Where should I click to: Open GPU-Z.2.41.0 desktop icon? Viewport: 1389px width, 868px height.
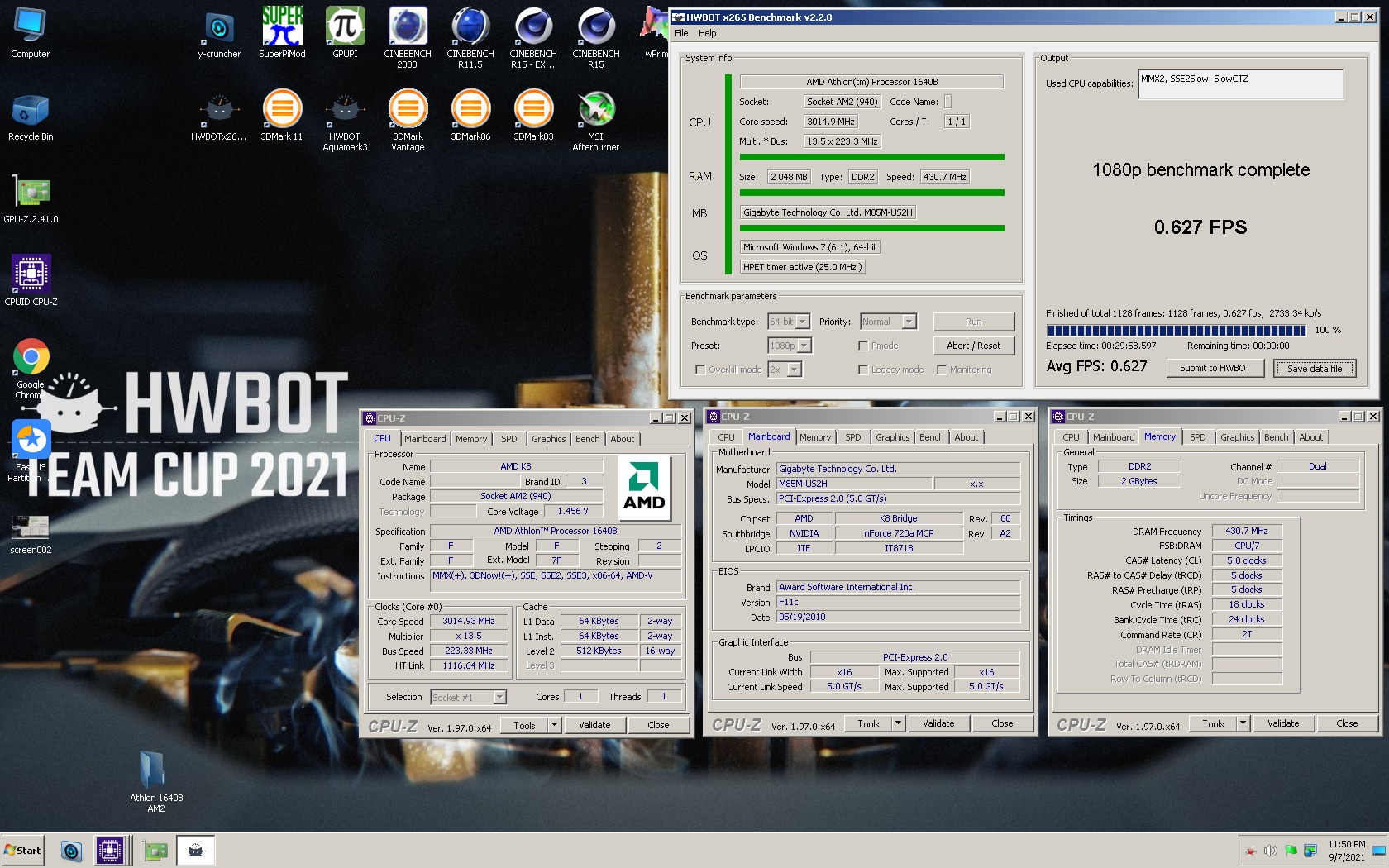click(31, 199)
